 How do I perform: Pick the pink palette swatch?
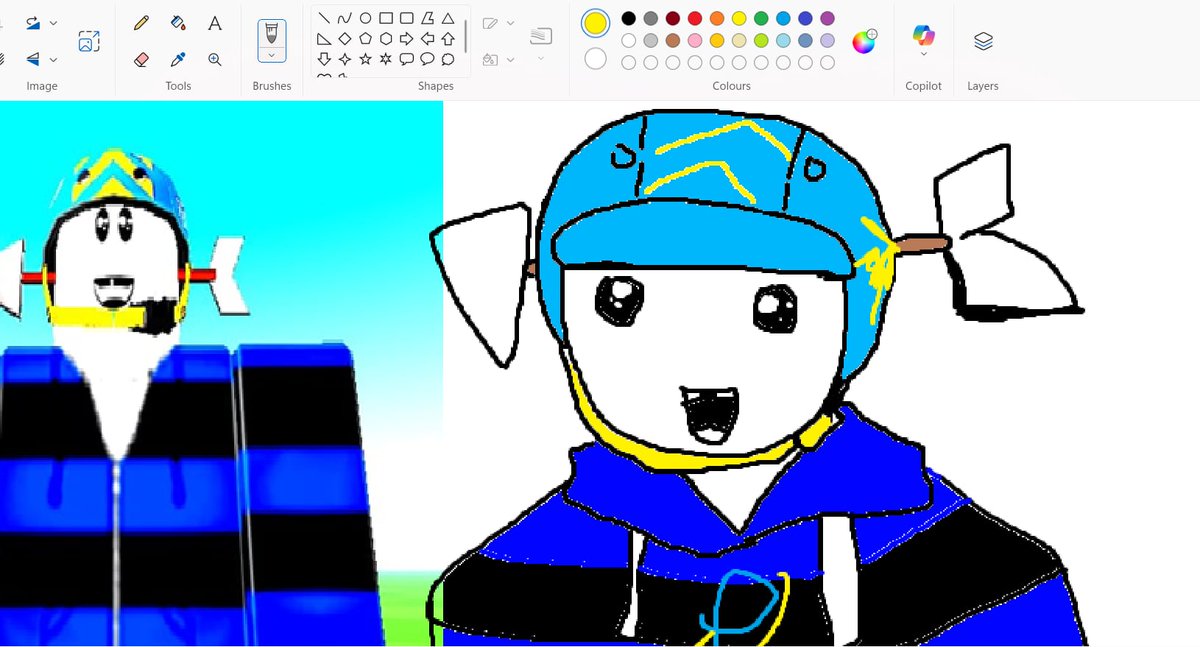click(x=695, y=40)
